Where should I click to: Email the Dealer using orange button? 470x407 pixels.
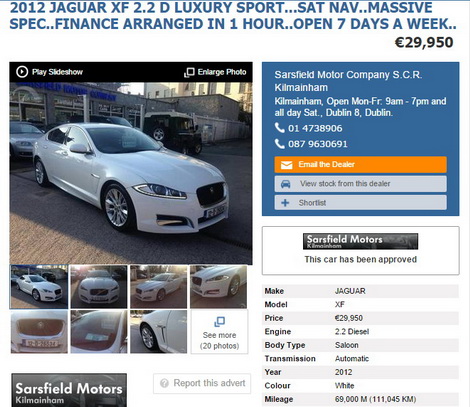click(x=360, y=165)
